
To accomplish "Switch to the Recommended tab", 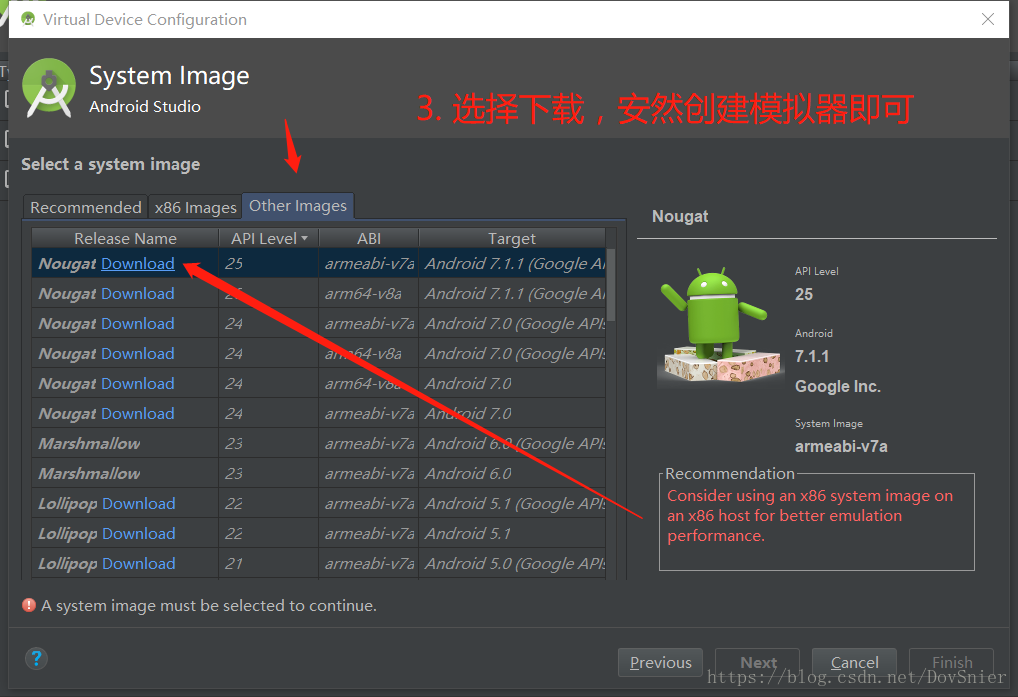I will [x=86, y=207].
